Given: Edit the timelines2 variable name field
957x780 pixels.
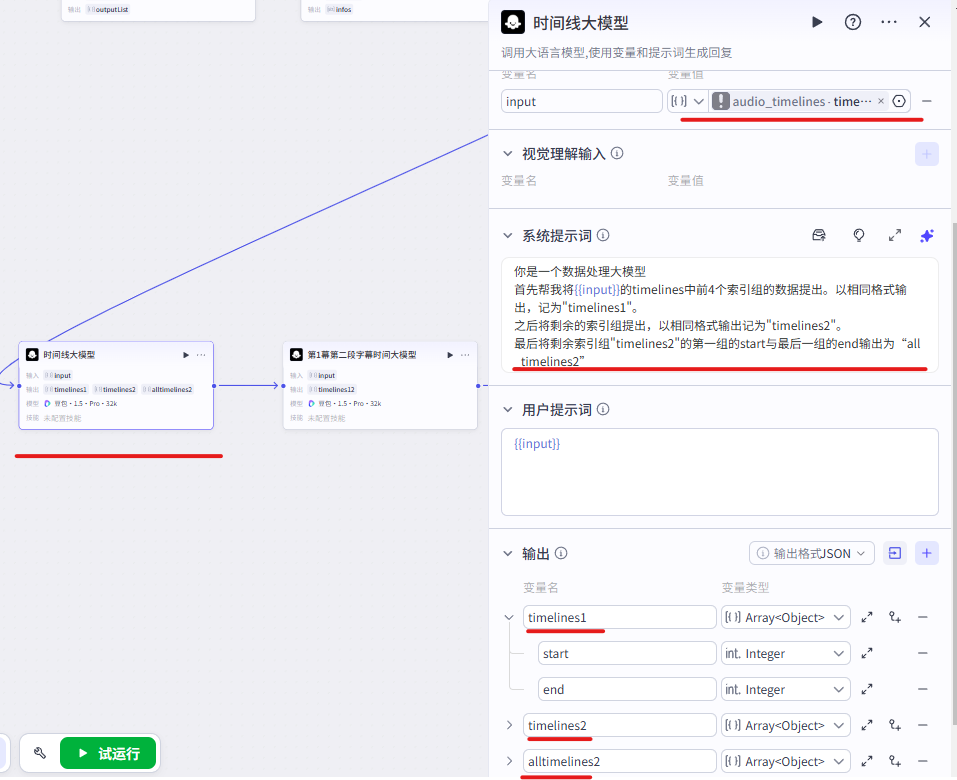Looking at the screenshot, I should point(619,726).
